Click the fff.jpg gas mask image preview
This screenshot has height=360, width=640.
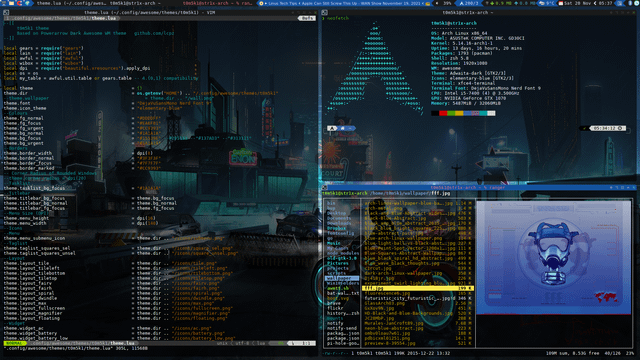(x=553, y=258)
